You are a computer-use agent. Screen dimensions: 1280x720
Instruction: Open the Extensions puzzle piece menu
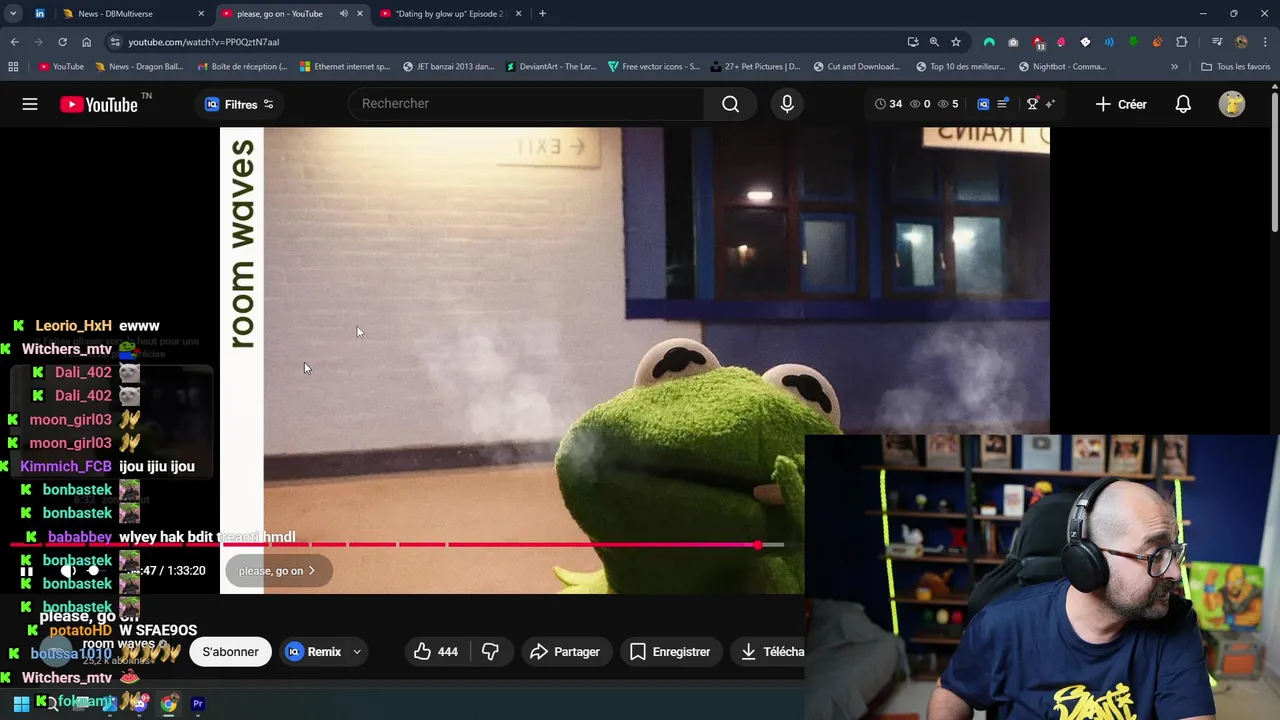[1182, 42]
